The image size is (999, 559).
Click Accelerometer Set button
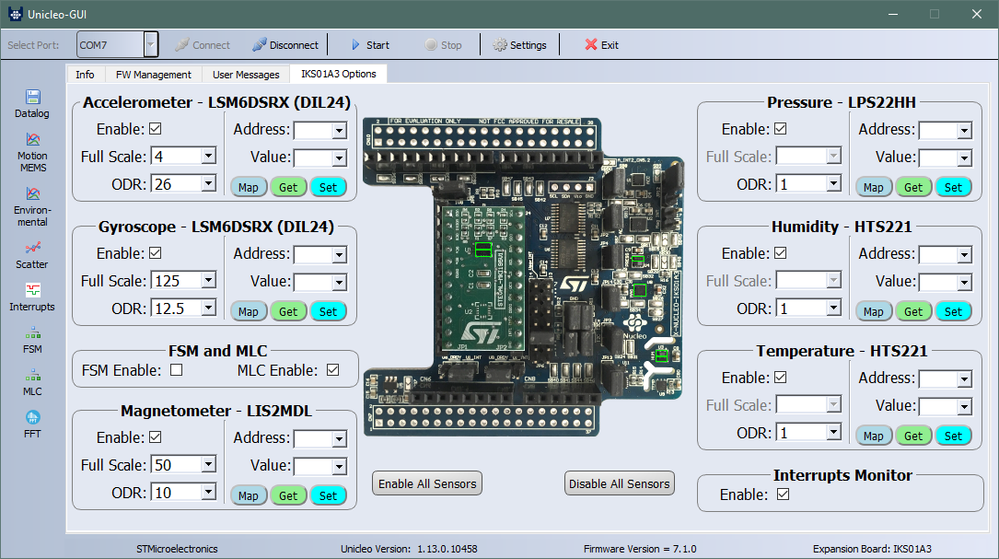pos(328,187)
